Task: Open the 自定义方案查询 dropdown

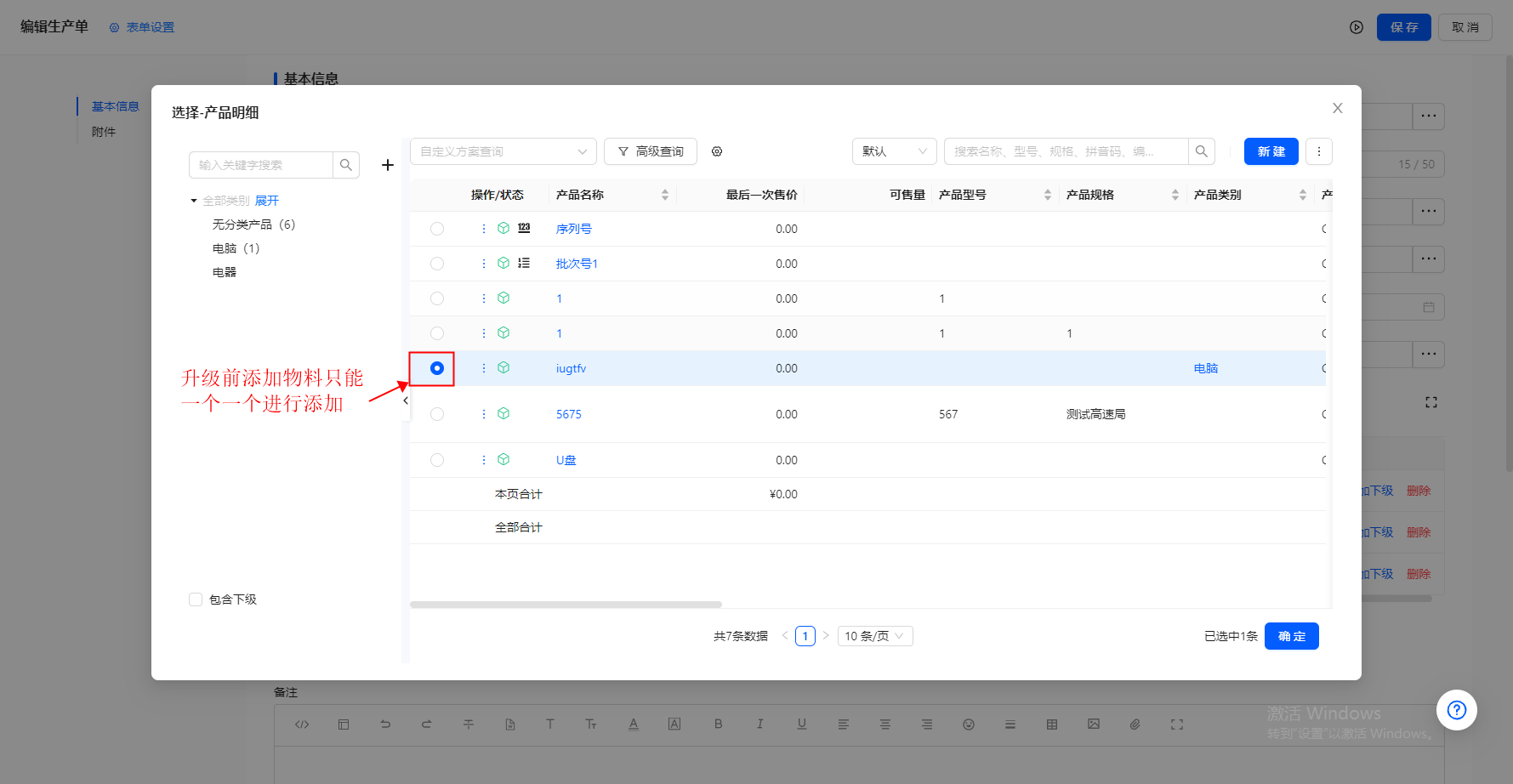Action: [x=503, y=151]
